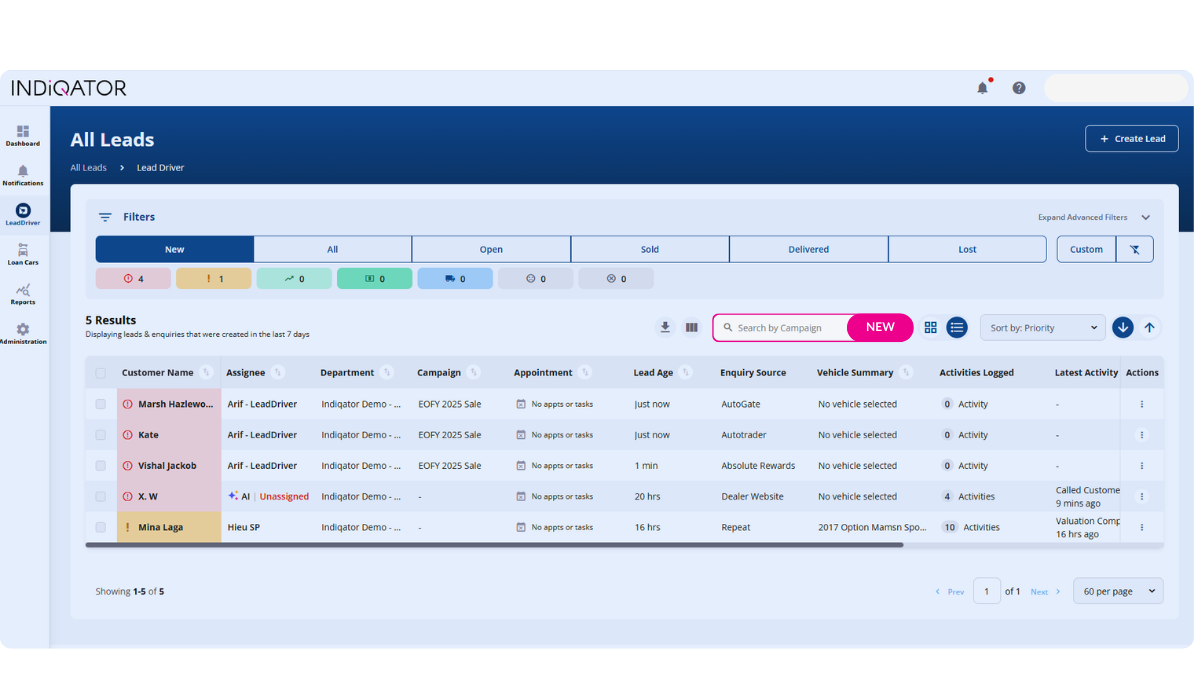Open Reports in the sidebar
Viewport: 1200px width, 700px height.
tap(23, 294)
